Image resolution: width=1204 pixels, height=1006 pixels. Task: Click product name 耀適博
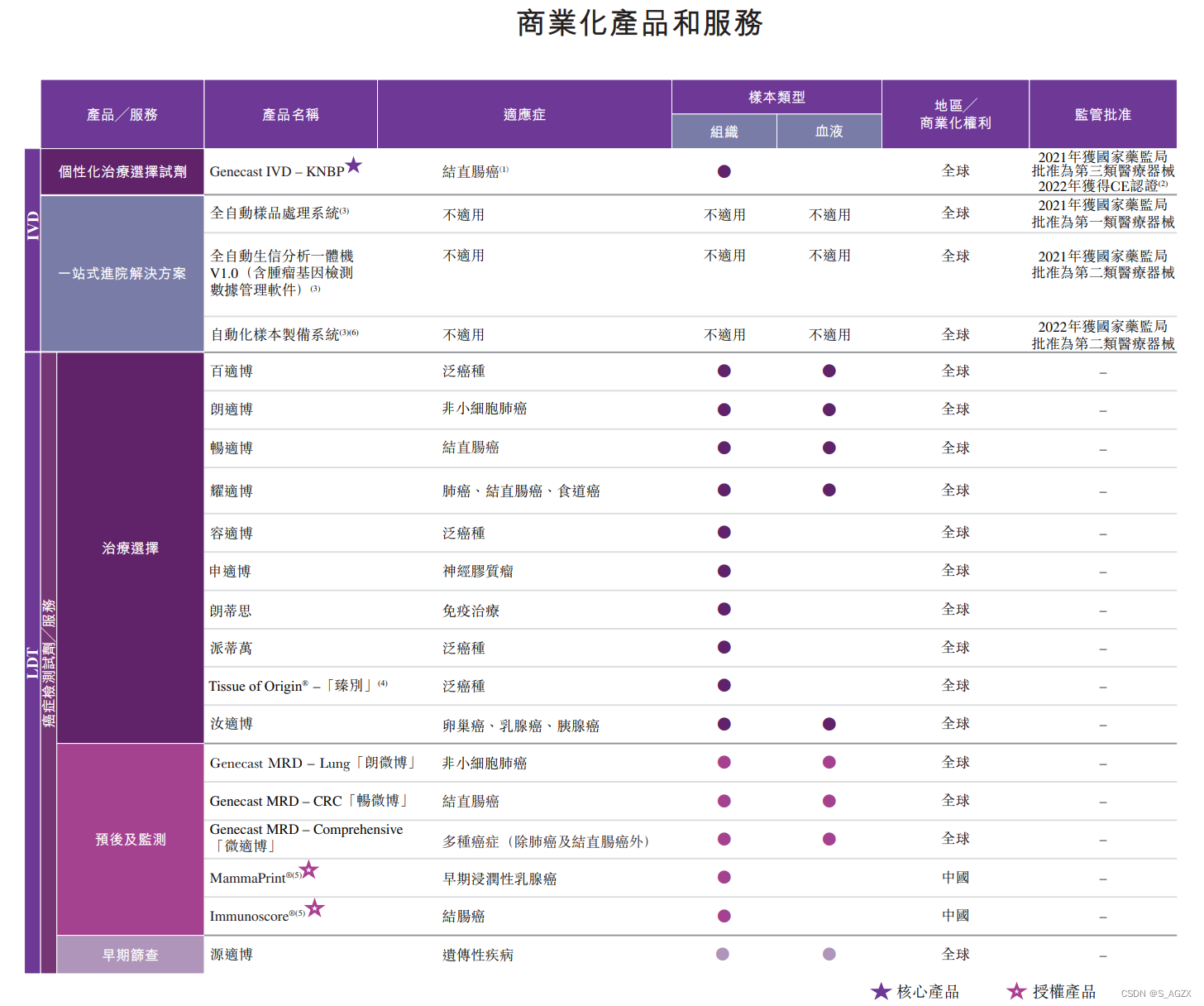232,491
